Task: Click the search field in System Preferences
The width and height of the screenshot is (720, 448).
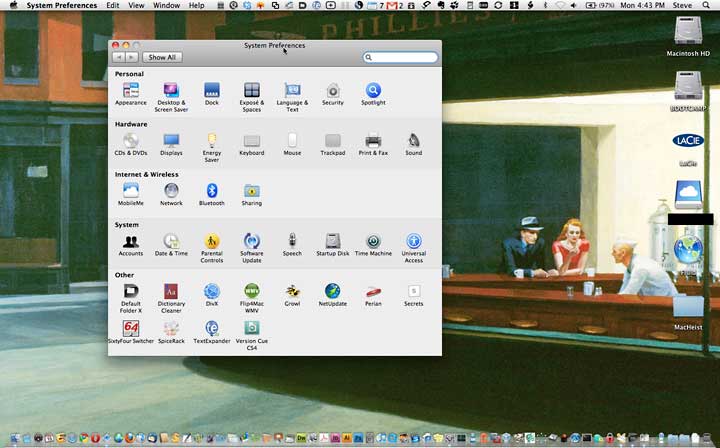Action: 405,58
